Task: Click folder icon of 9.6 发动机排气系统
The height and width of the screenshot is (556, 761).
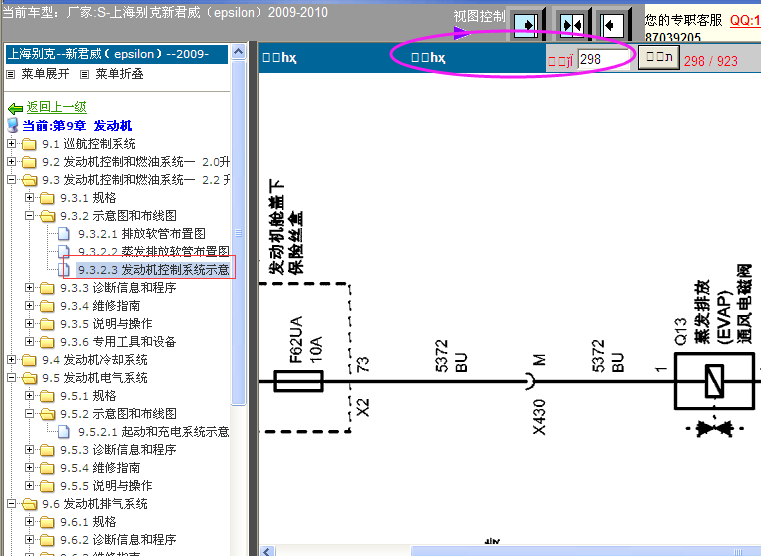Action: (29, 504)
